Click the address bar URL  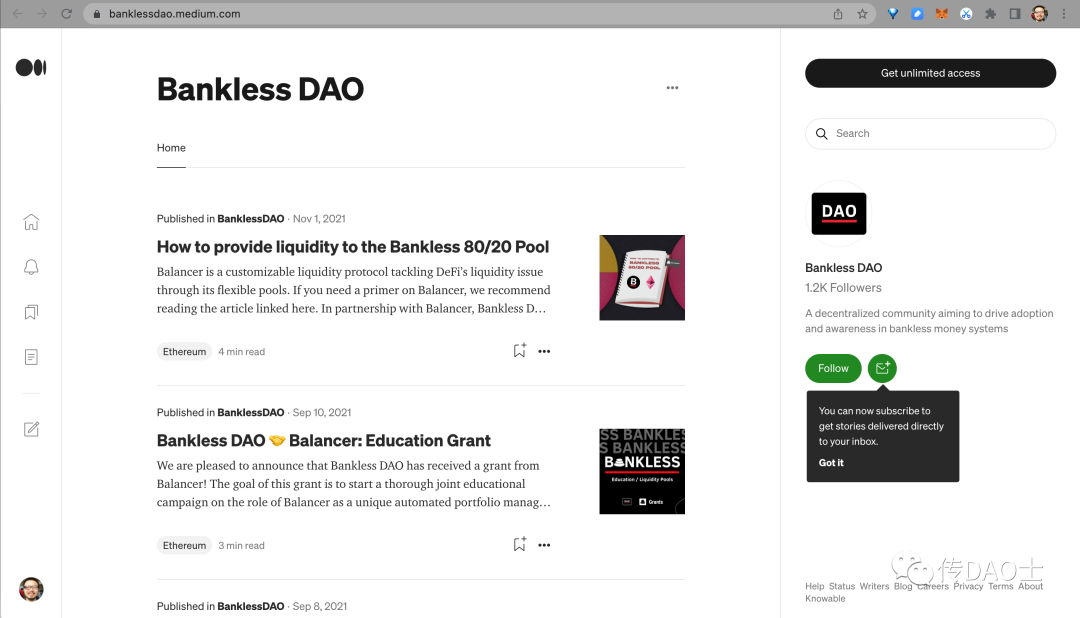174,14
